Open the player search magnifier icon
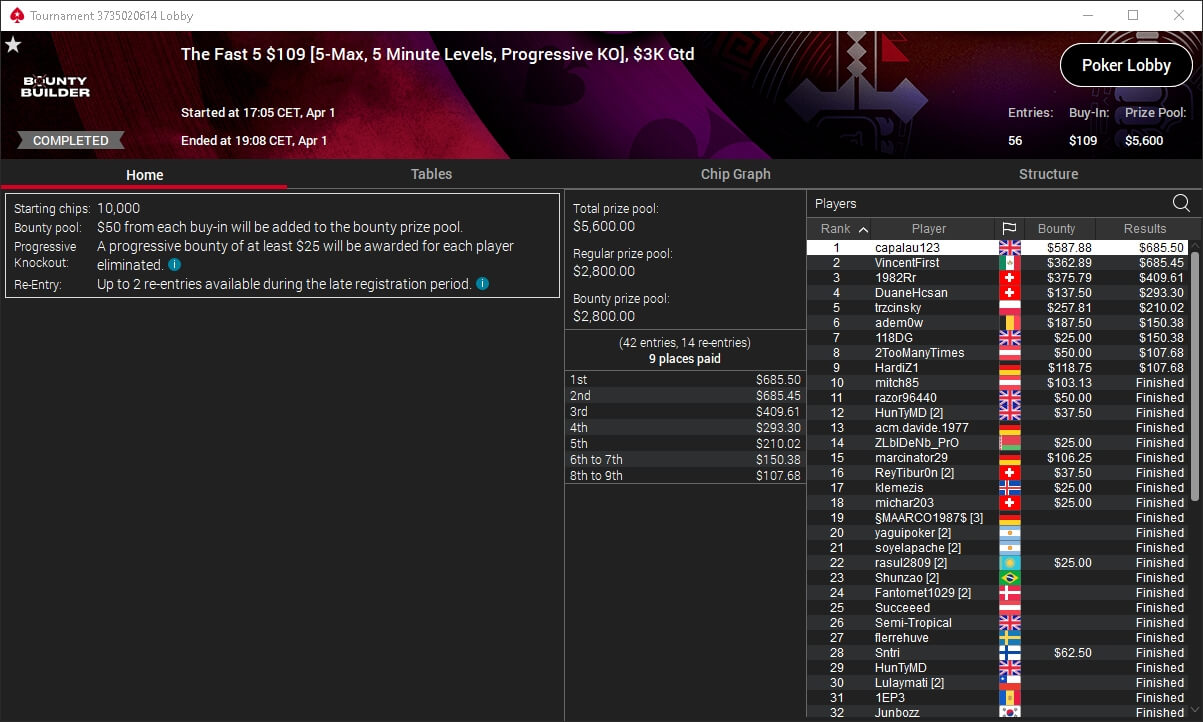 1181,203
